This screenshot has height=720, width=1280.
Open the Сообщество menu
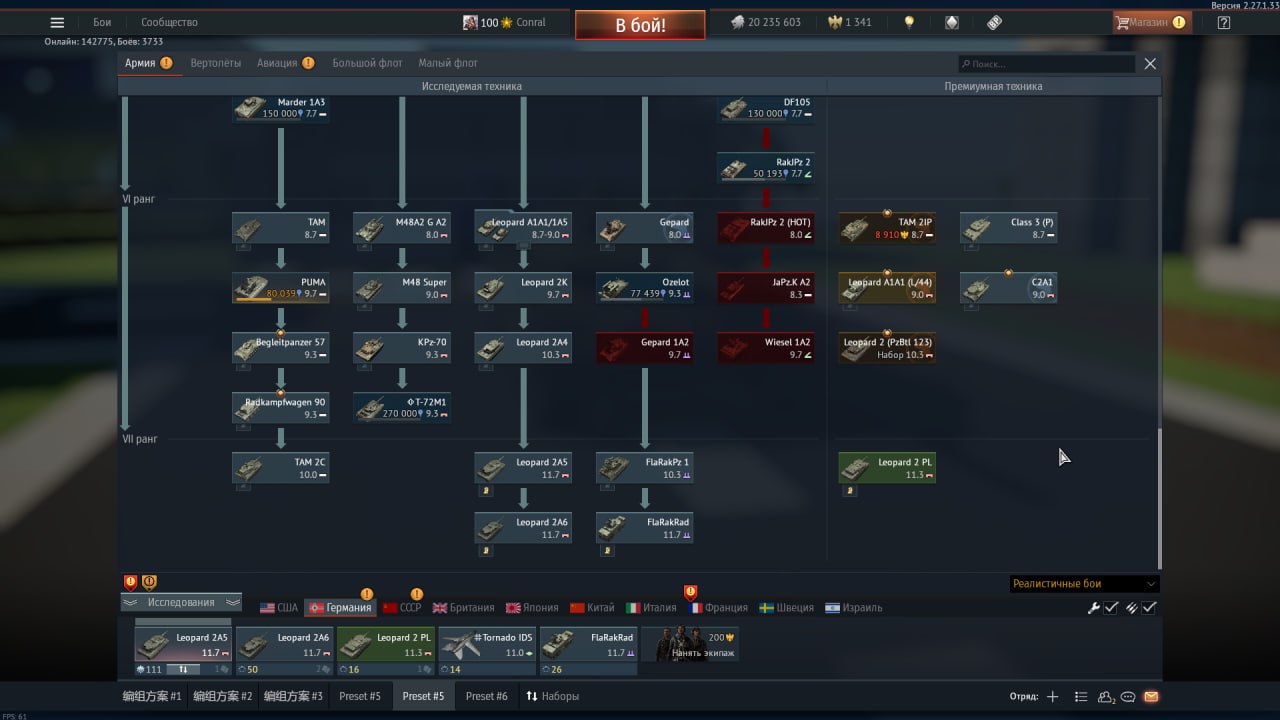pos(169,22)
